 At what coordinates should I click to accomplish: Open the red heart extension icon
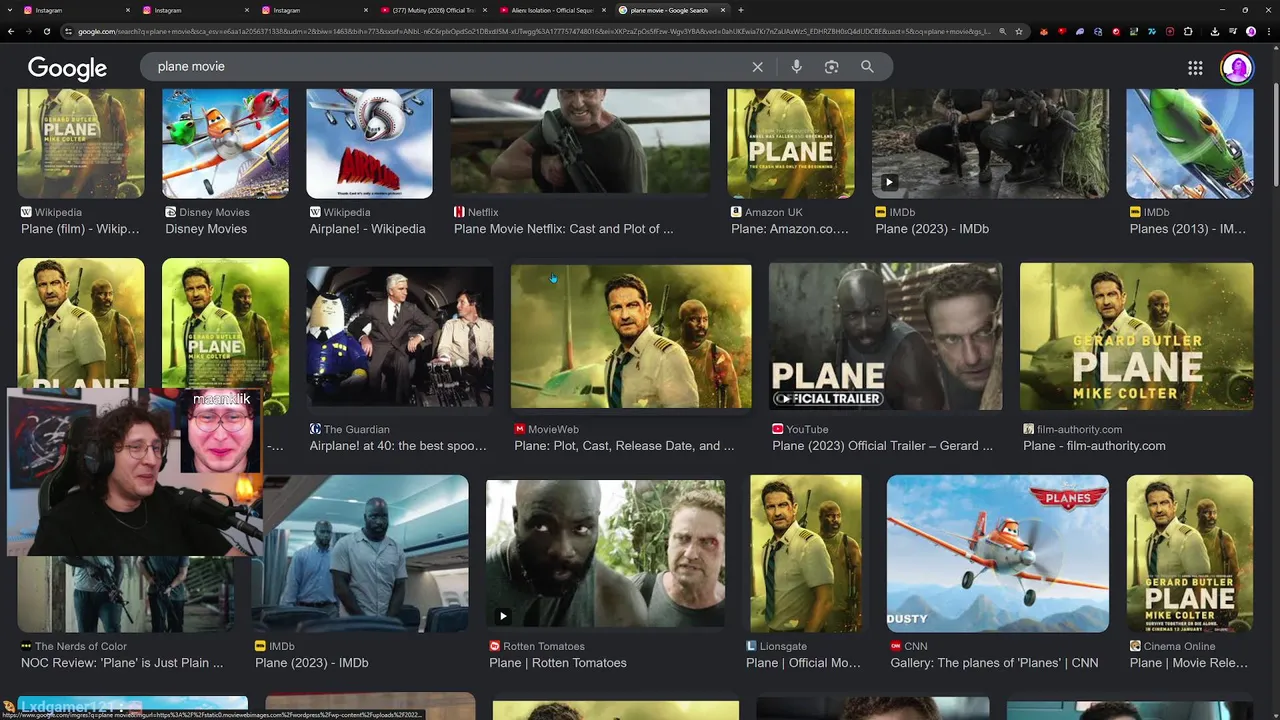(1062, 31)
